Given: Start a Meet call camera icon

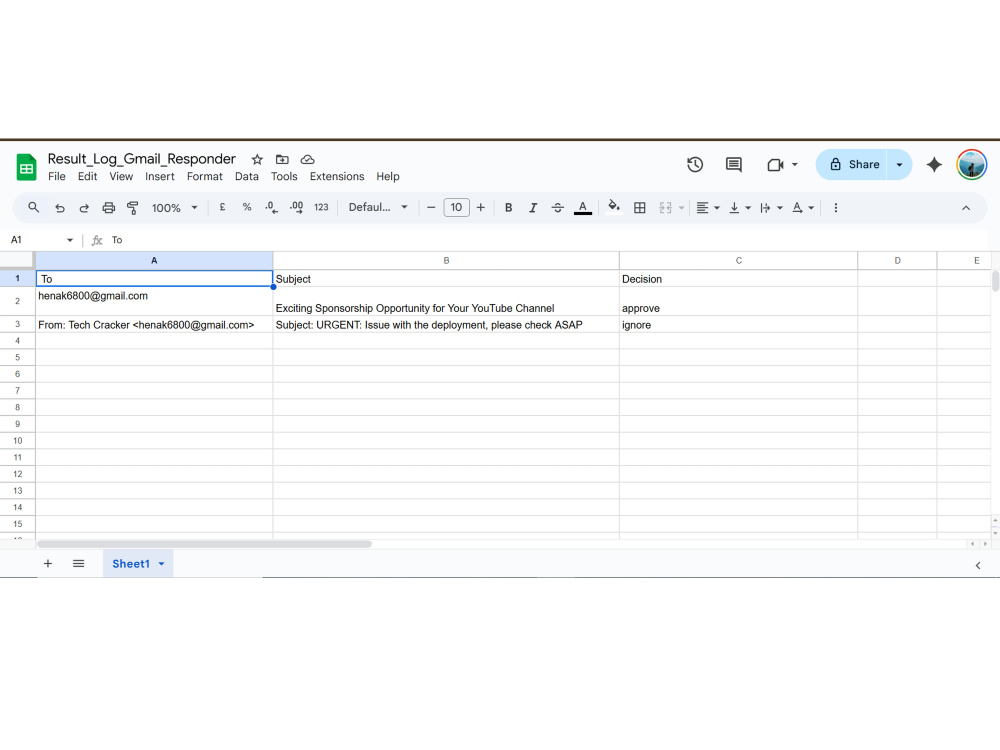Looking at the screenshot, I should click(775, 165).
